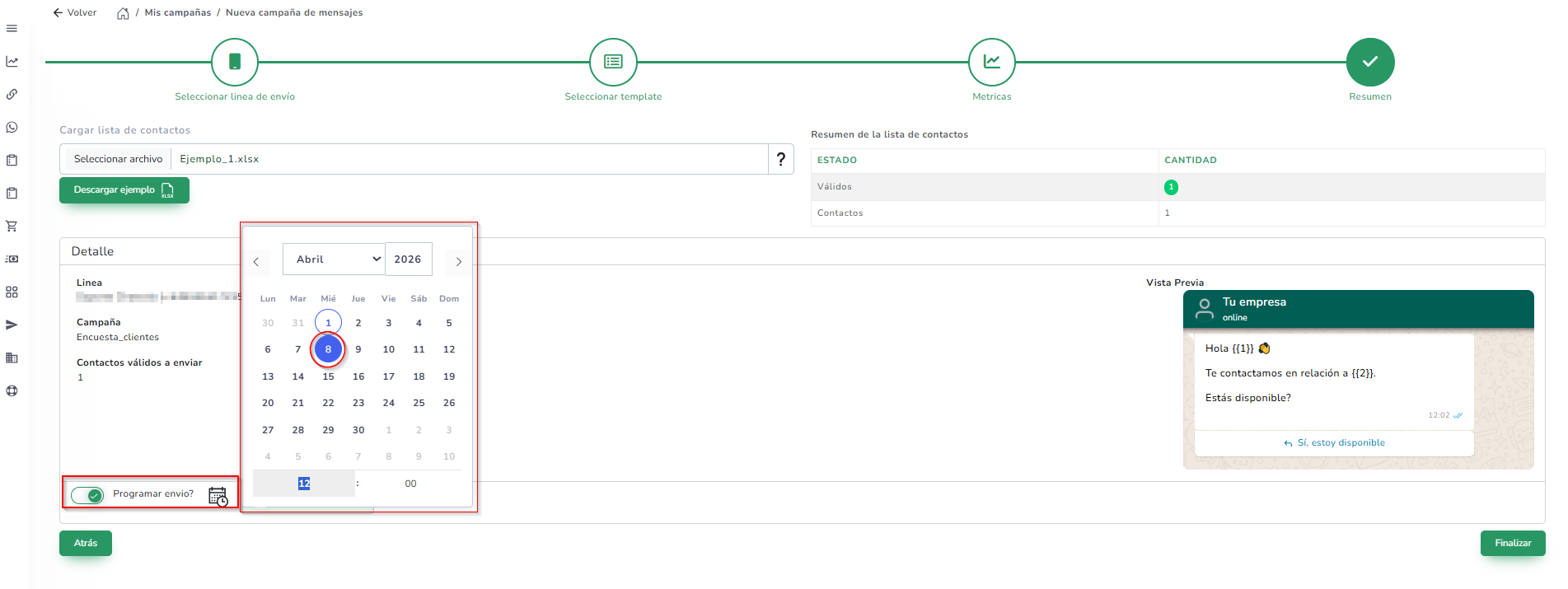This screenshot has height=589, width=1568.
Task: Disable the Programar envío toggle
Action: click(x=87, y=495)
